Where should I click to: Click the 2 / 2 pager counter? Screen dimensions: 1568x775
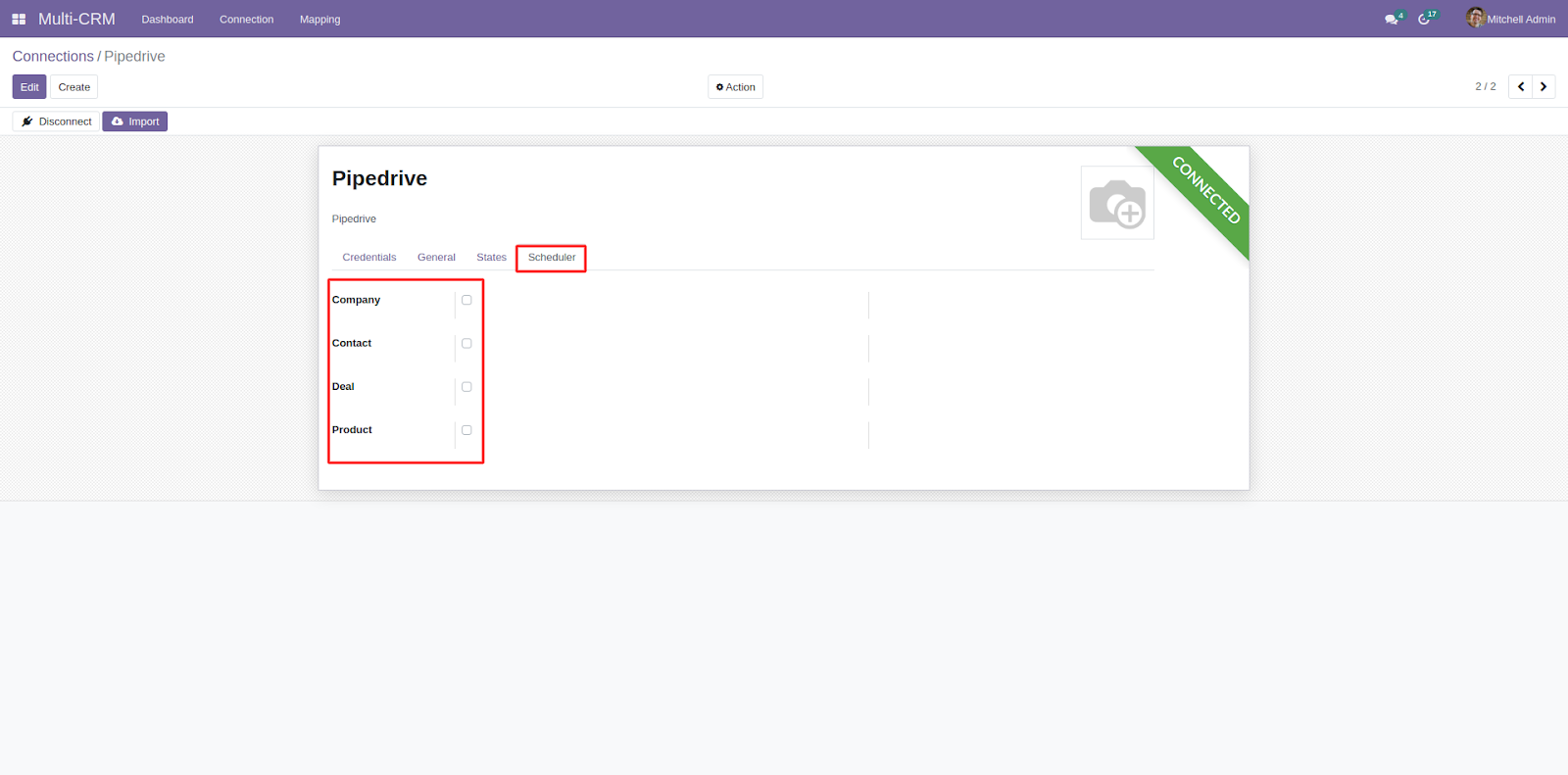point(1486,87)
